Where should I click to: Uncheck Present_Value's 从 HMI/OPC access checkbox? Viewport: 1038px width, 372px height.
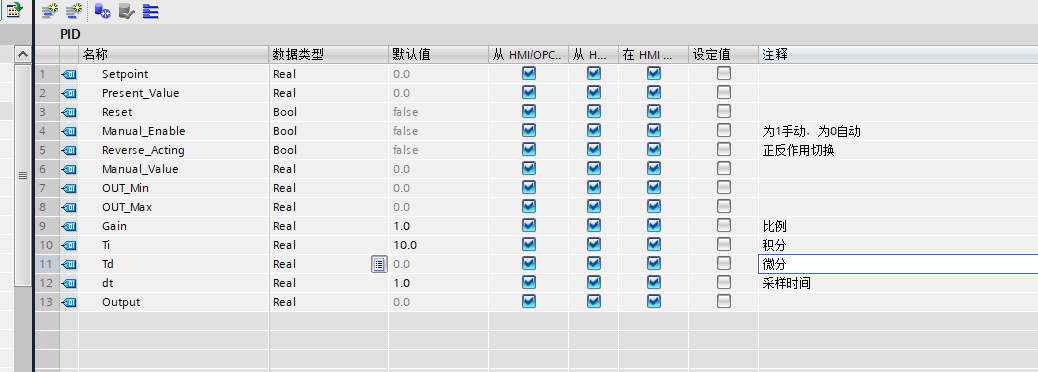[528, 93]
